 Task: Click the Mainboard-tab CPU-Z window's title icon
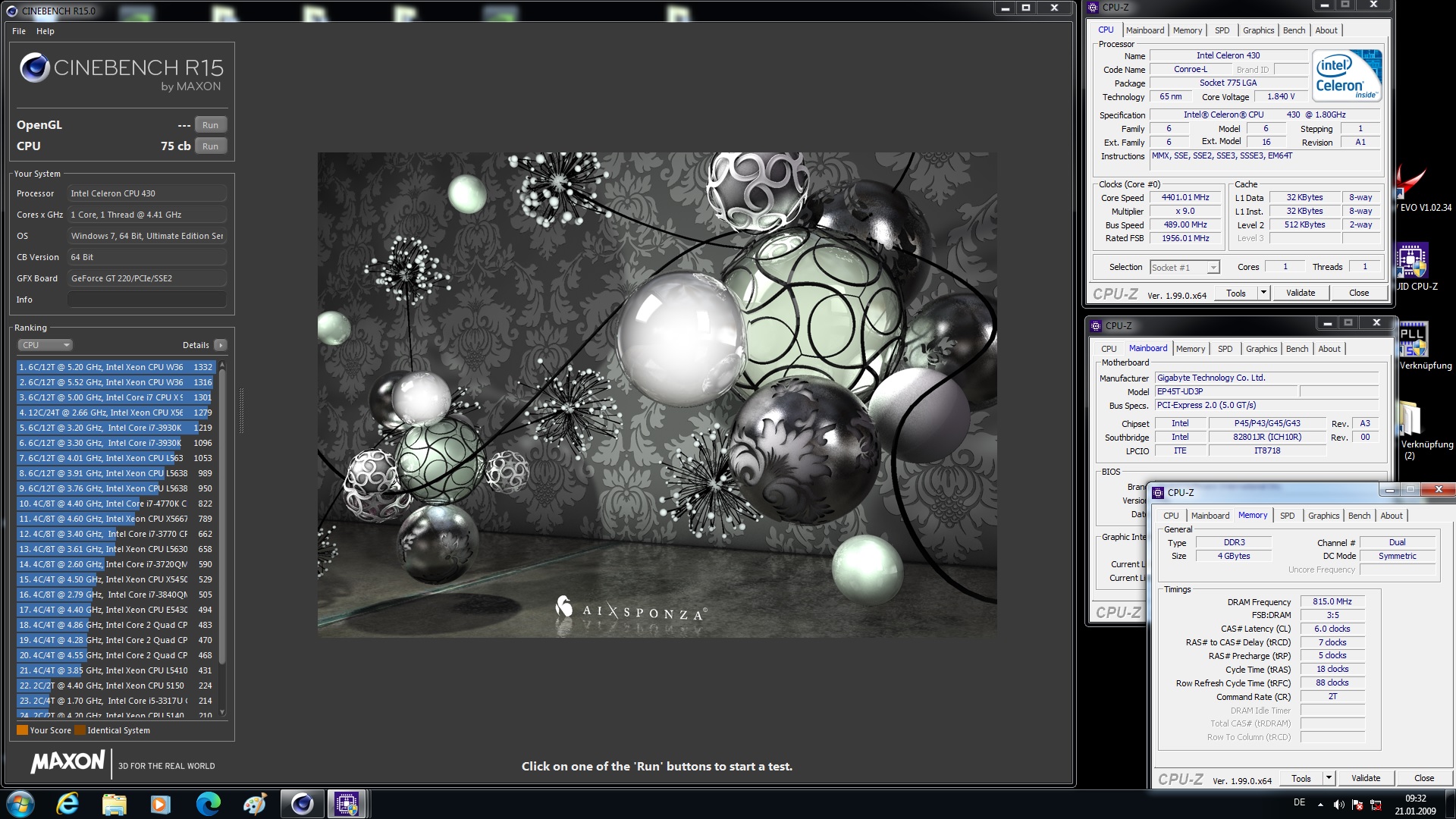coord(1096,326)
